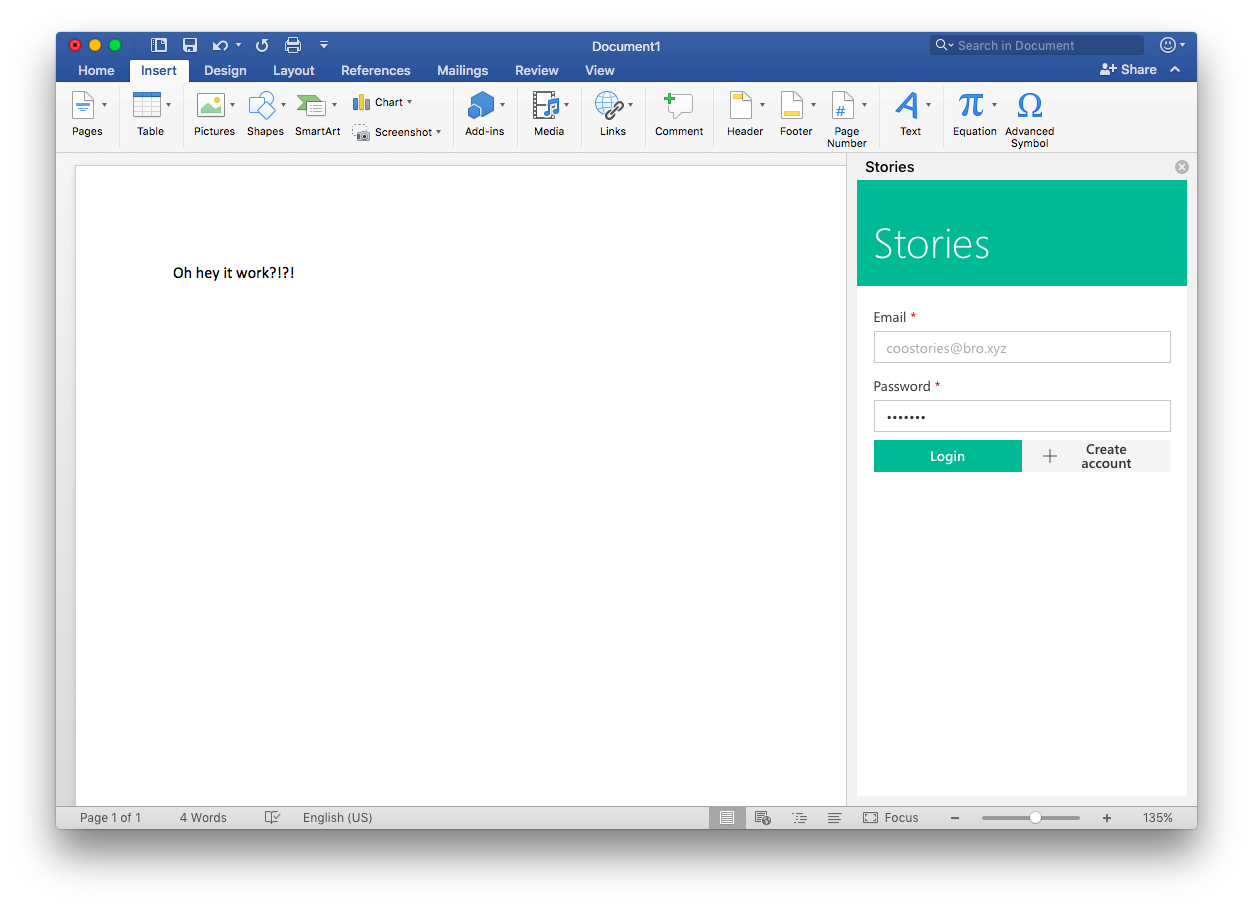Click the zoom slider handle
Screen dimensions: 1253x909
pos(1035,817)
